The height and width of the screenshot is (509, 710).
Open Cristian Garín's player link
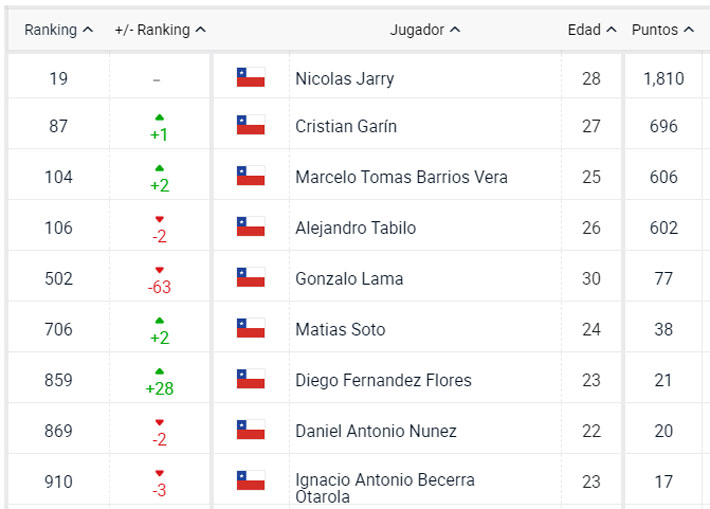tap(346, 126)
